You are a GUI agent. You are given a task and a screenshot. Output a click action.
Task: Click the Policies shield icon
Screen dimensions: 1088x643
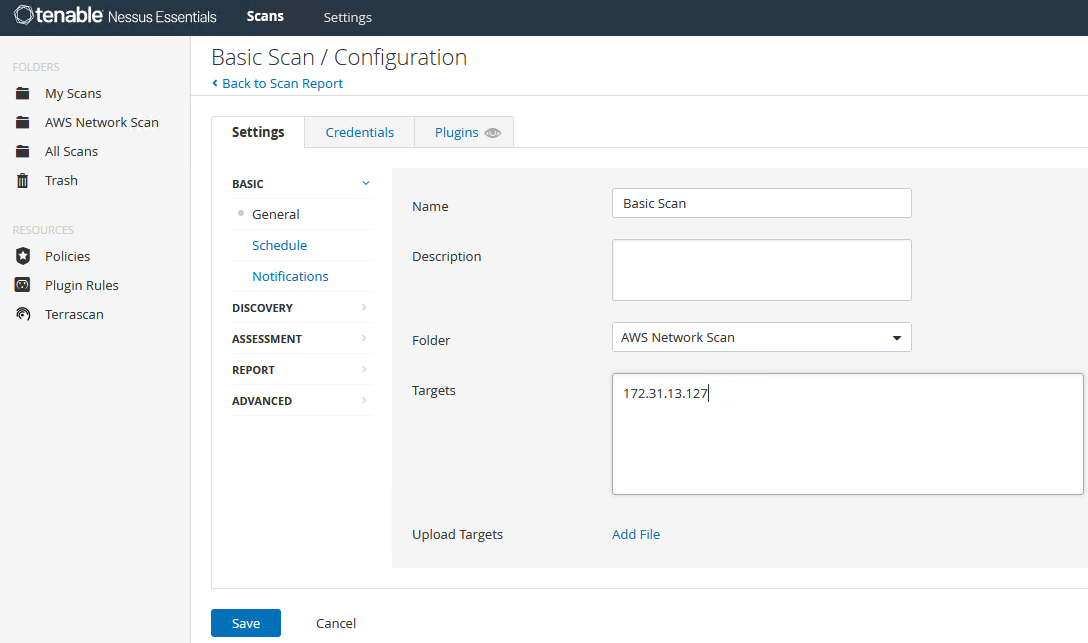pos(23,256)
